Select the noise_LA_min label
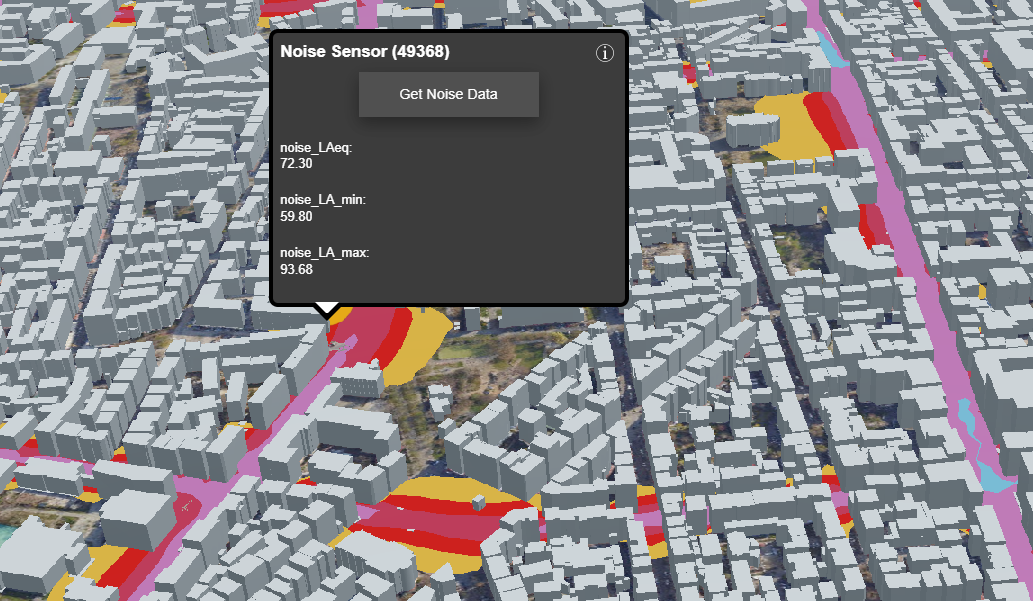 pos(323,200)
